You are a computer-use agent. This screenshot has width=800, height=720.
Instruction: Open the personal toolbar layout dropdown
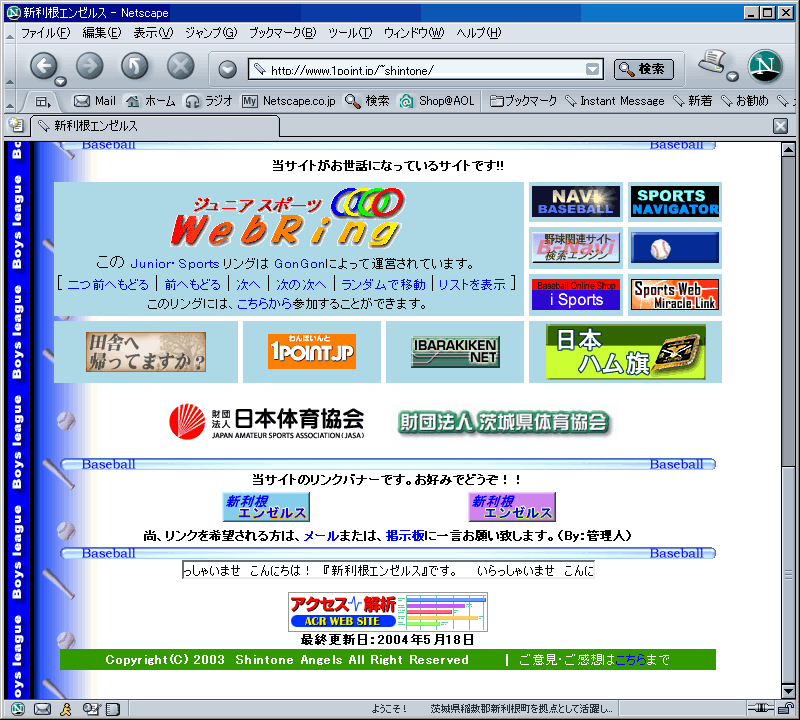coord(43,102)
